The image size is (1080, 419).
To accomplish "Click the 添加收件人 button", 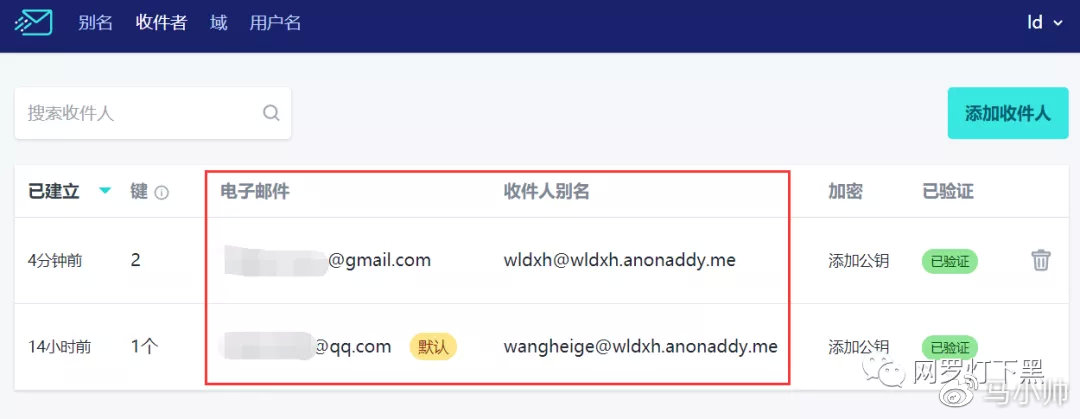I will pos(1008,113).
